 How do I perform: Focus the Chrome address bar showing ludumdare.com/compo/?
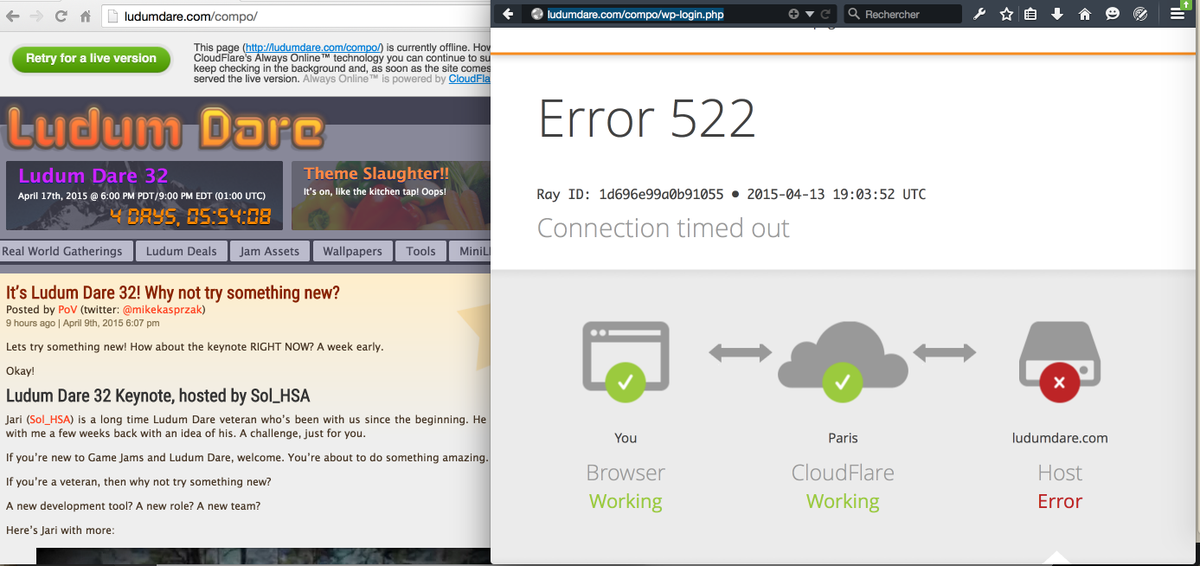click(x=295, y=17)
